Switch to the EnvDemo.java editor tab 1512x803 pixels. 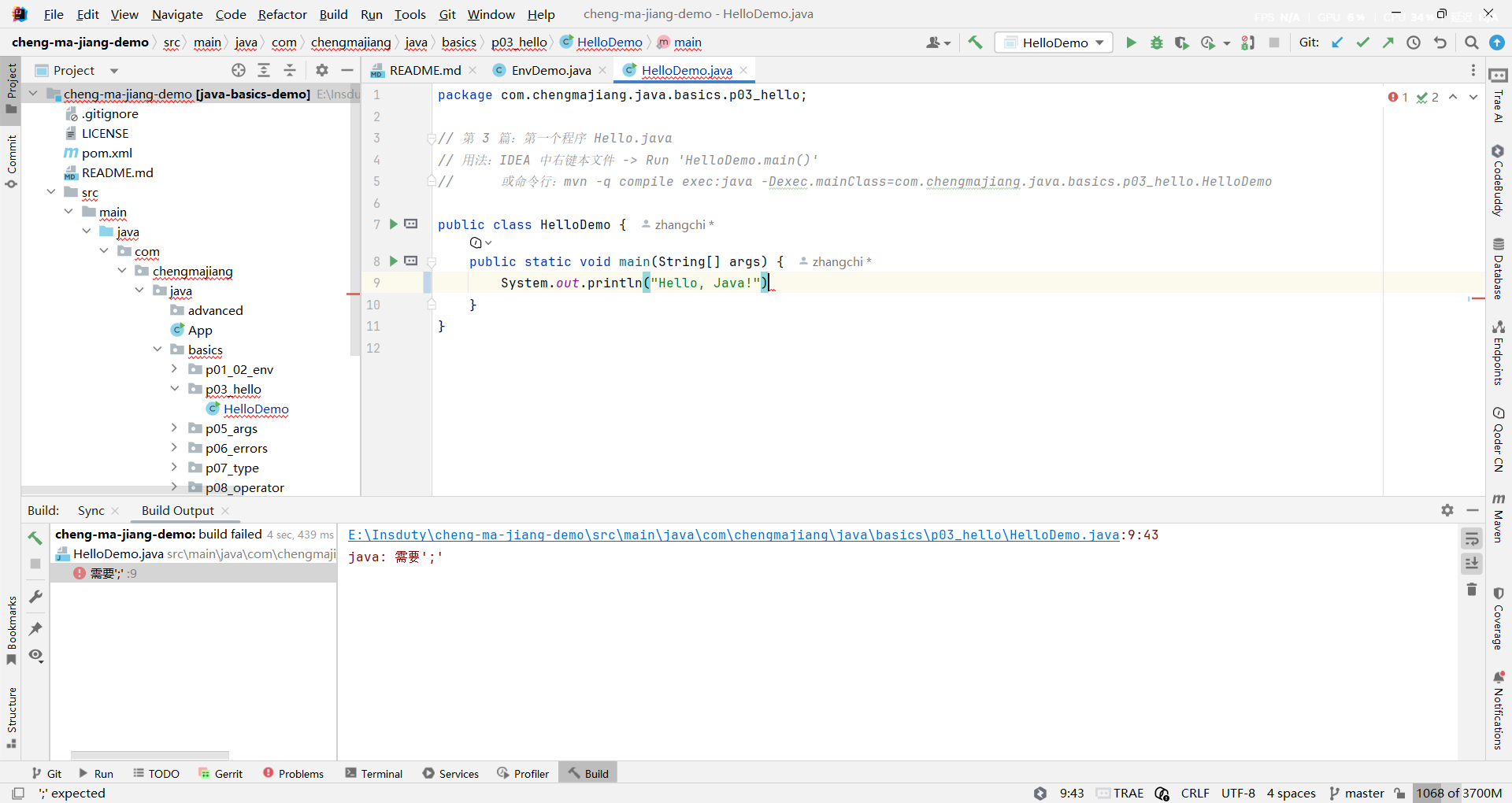550,70
